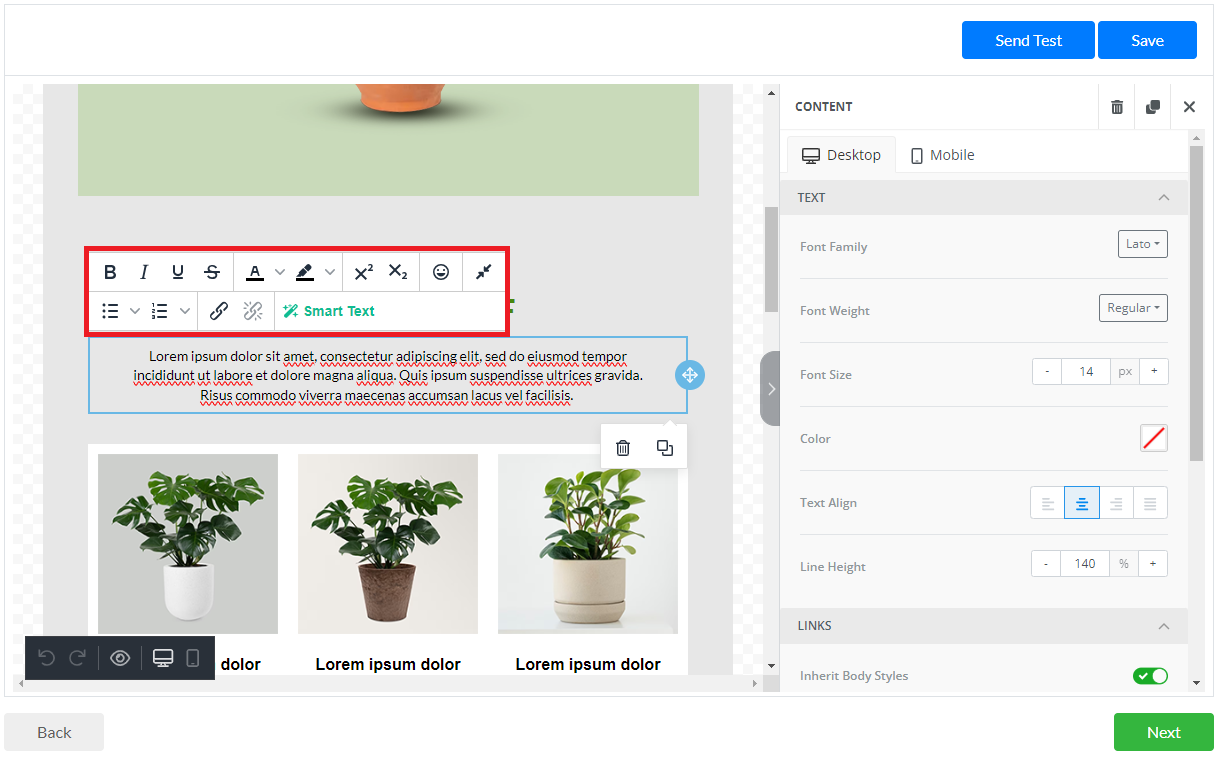Delete content using panel trash icon
Image resolution: width=1219 pixels, height=759 pixels.
tap(1117, 107)
